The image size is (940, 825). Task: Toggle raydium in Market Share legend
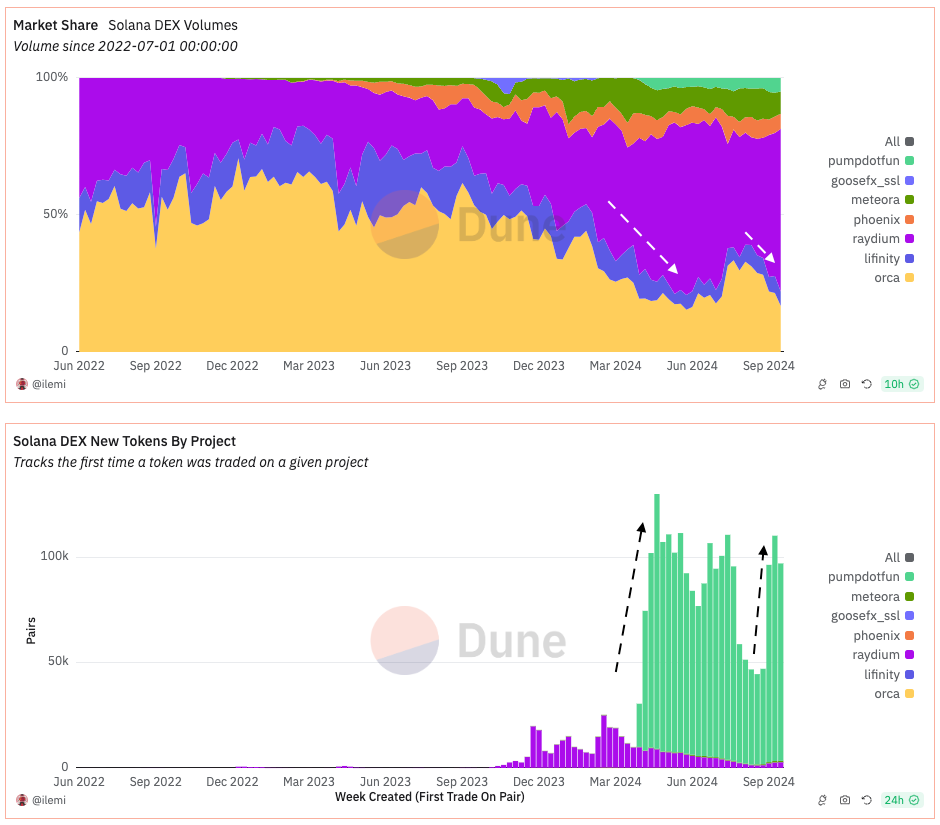[x=883, y=239]
